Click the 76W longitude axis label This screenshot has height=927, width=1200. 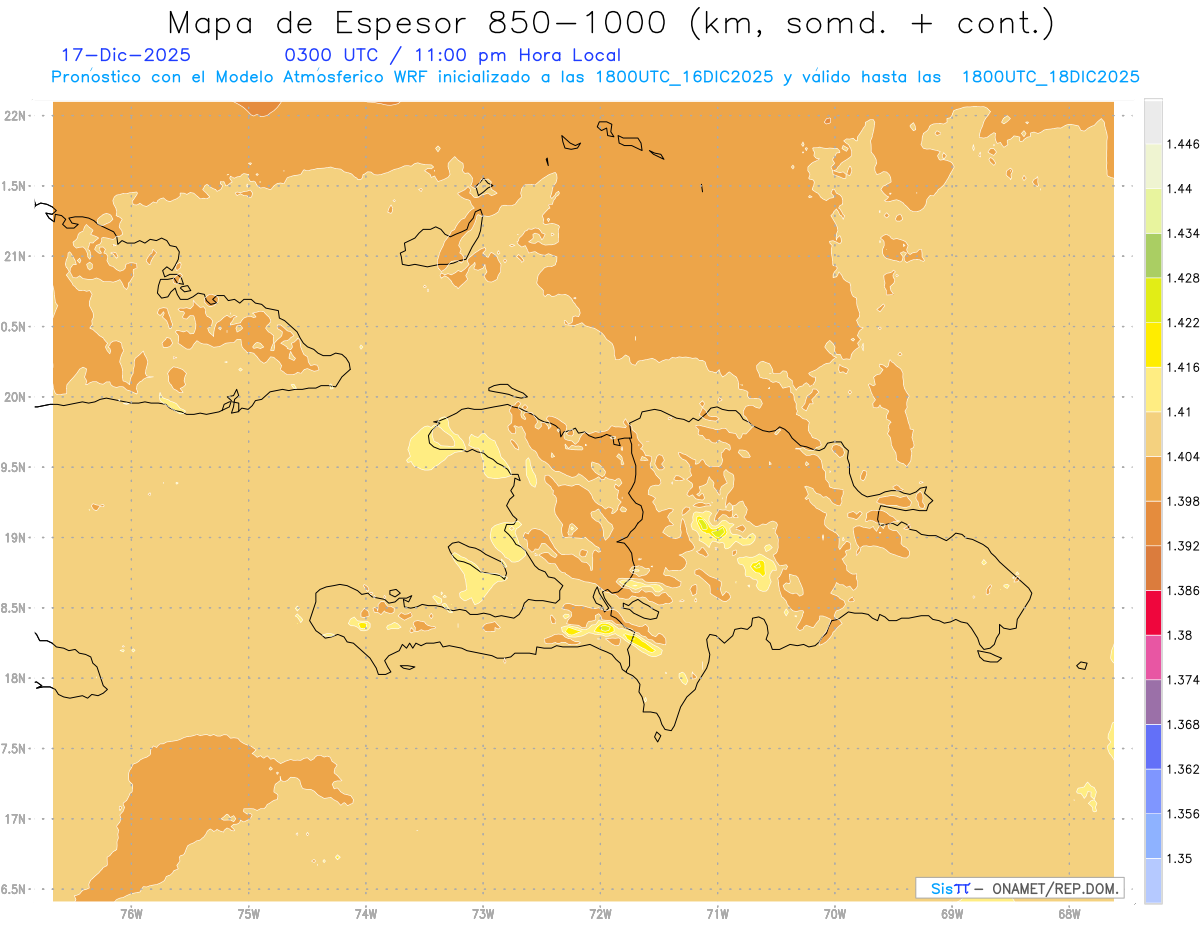click(x=131, y=914)
